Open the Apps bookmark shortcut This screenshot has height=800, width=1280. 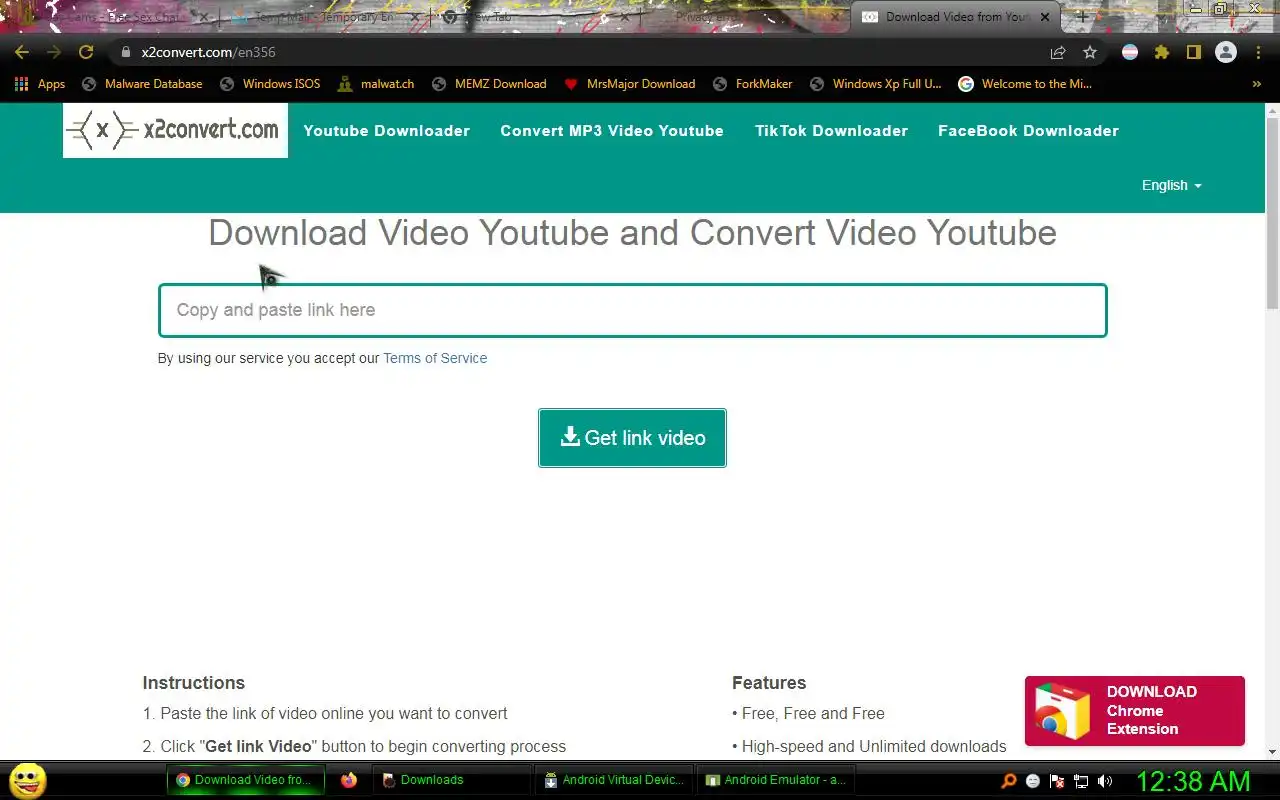40,84
